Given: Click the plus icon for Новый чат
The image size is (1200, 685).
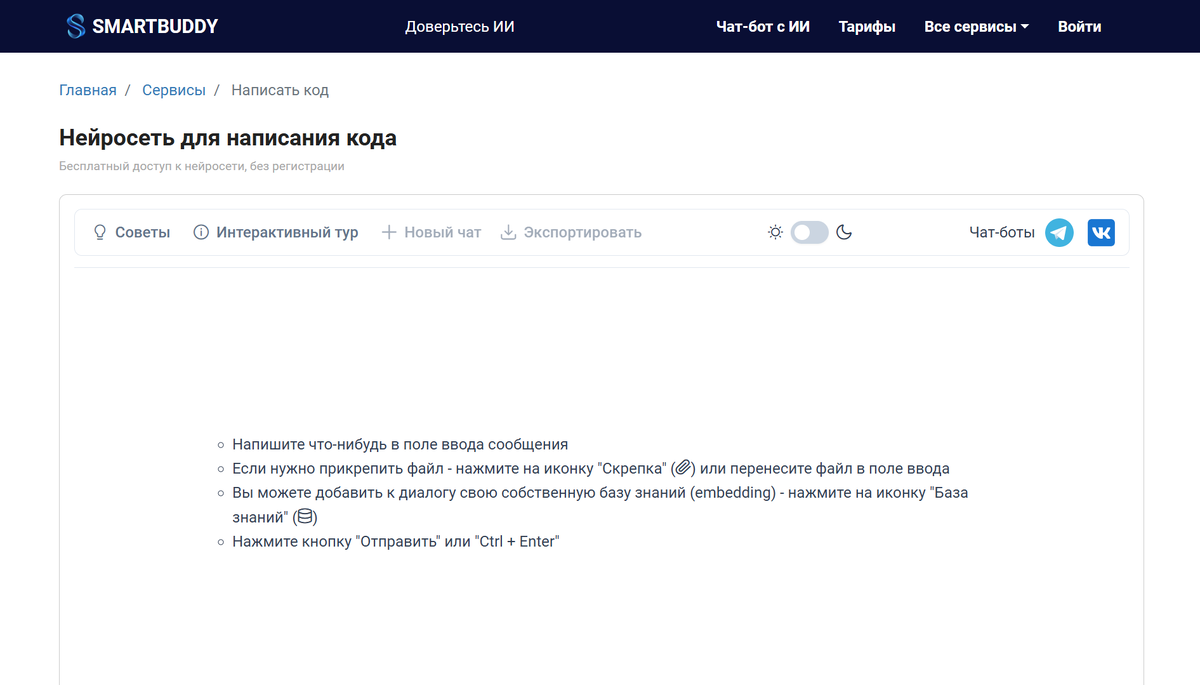Looking at the screenshot, I should 390,233.
